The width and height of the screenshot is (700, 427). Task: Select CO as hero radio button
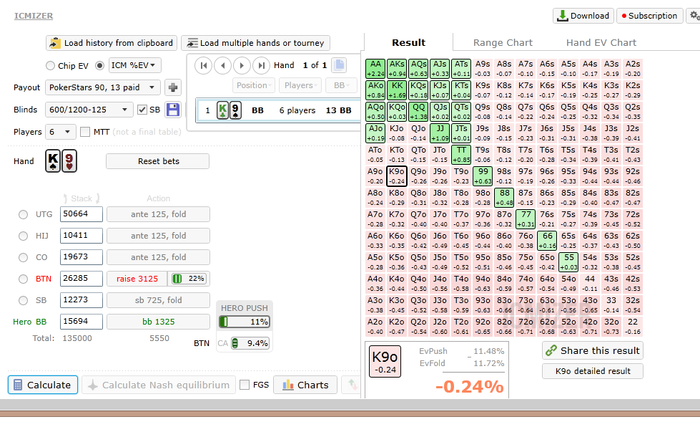(x=23, y=257)
